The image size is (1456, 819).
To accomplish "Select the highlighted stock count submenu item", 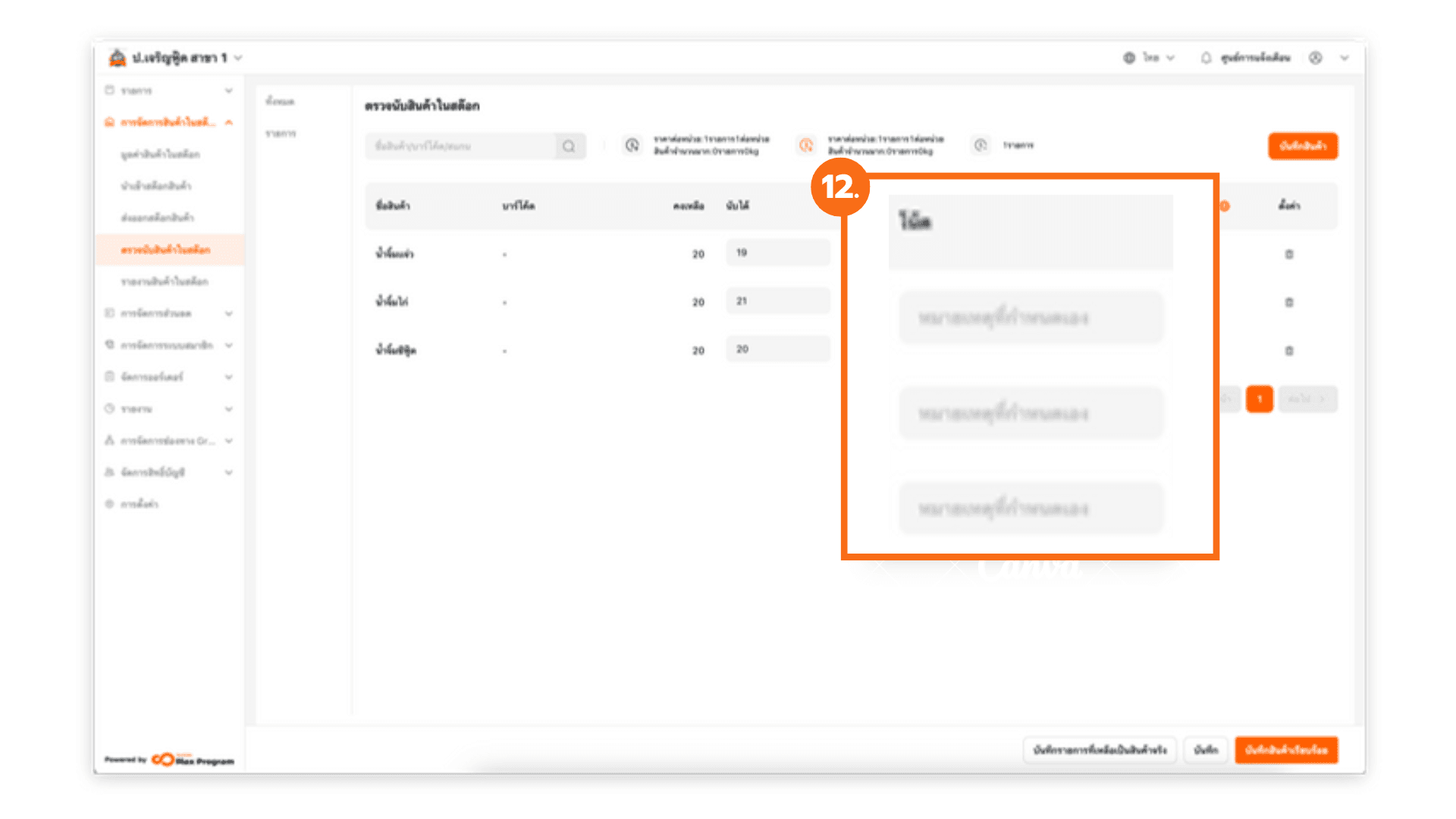I will click(x=165, y=249).
